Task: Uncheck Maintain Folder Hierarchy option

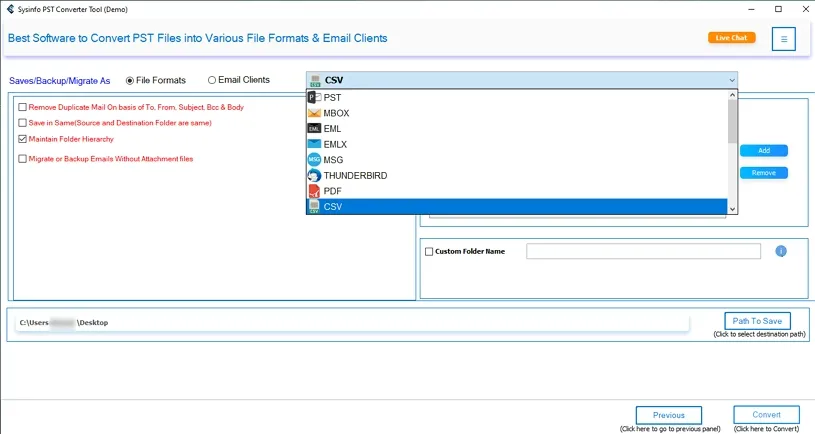Action: tap(23, 139)
